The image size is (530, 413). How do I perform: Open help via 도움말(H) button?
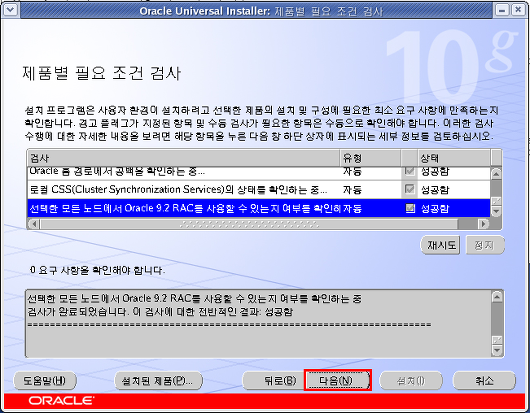45,381
